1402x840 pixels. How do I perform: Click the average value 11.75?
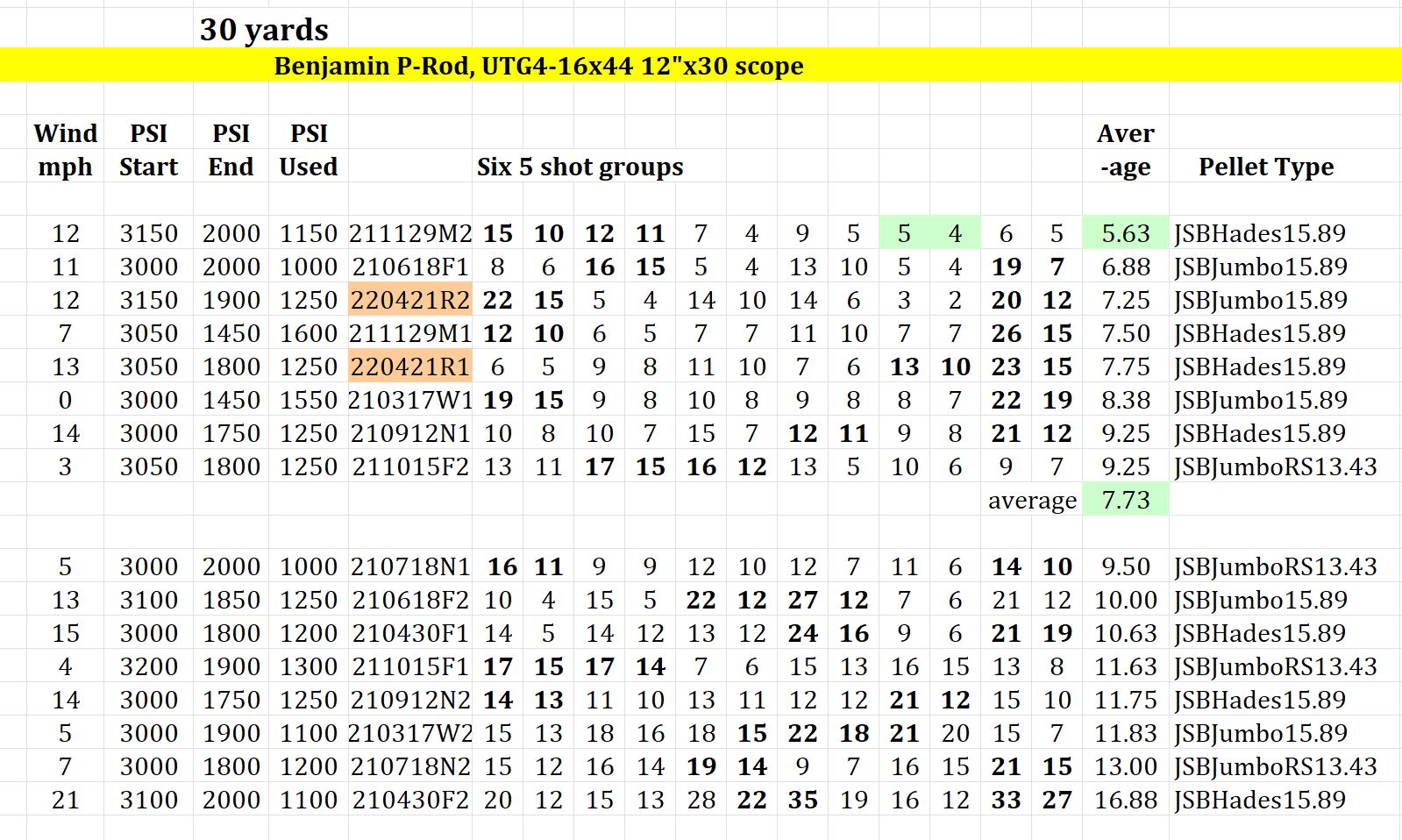(1126, 700)
